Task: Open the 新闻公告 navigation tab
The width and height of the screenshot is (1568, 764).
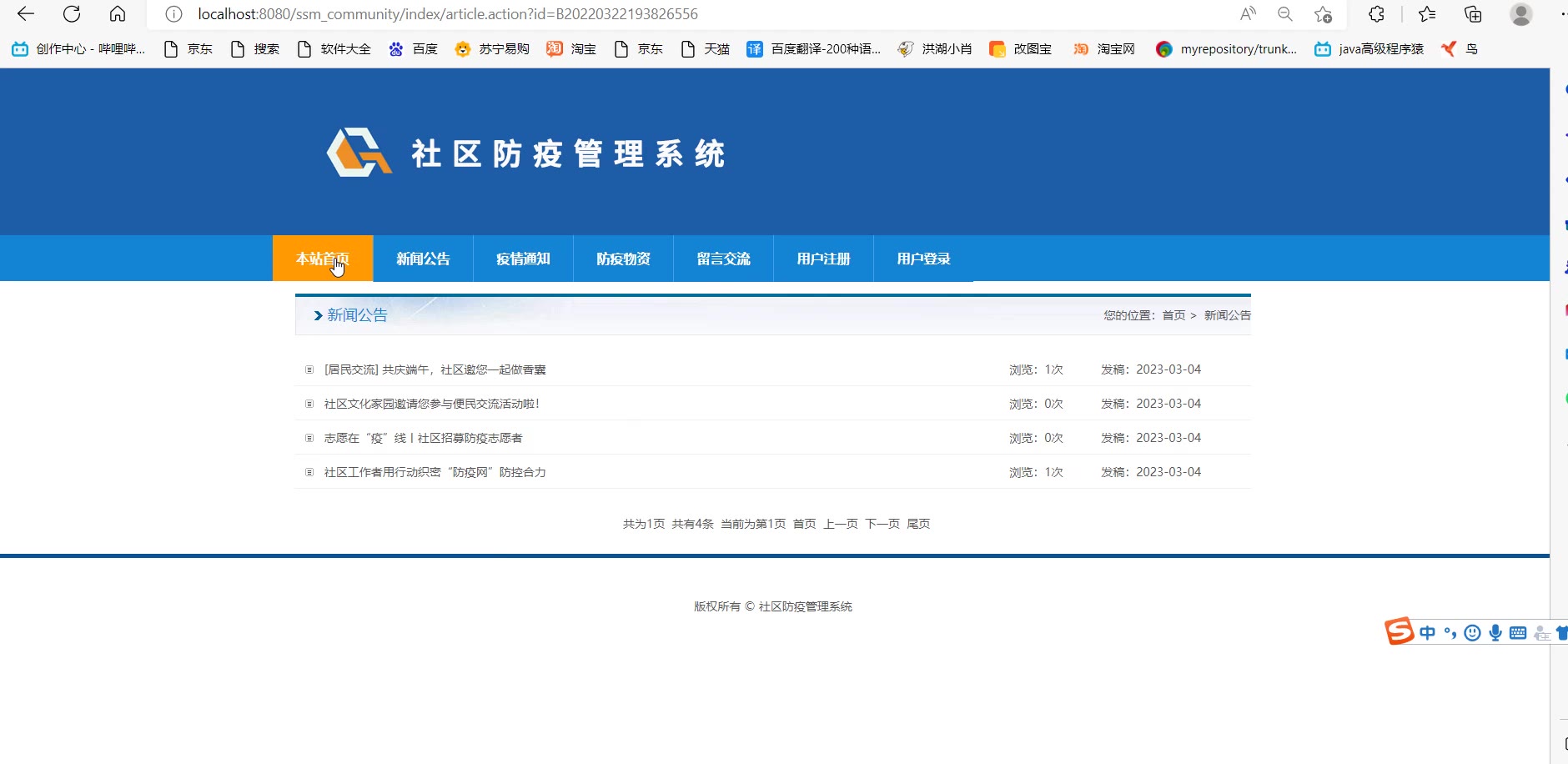Action: coord(423,259)
